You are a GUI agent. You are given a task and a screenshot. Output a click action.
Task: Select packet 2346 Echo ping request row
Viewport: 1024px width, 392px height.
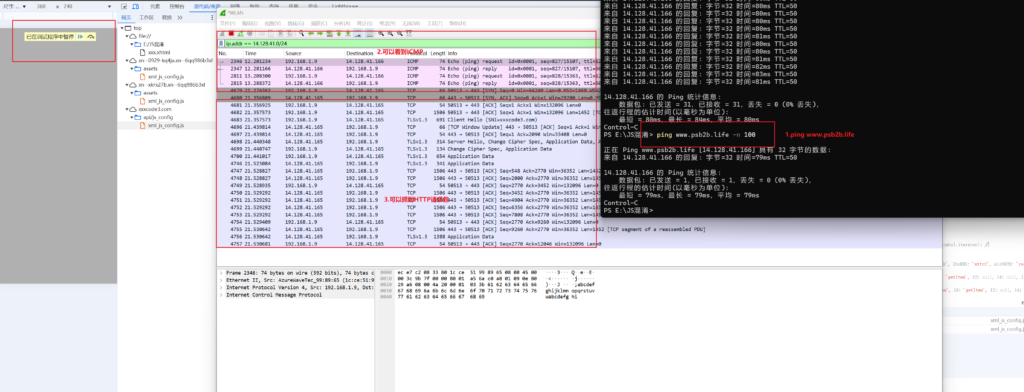coord(408,61)
